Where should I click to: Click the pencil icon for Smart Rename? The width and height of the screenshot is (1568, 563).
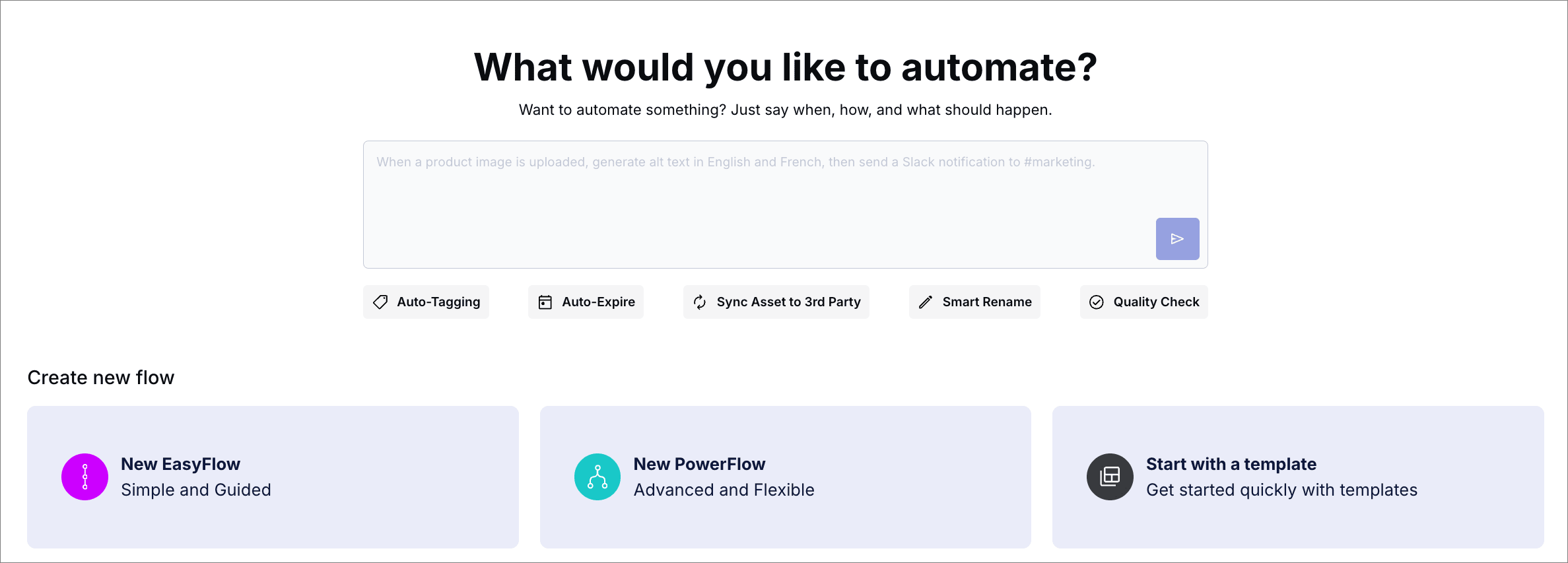[x=926, y=302]
